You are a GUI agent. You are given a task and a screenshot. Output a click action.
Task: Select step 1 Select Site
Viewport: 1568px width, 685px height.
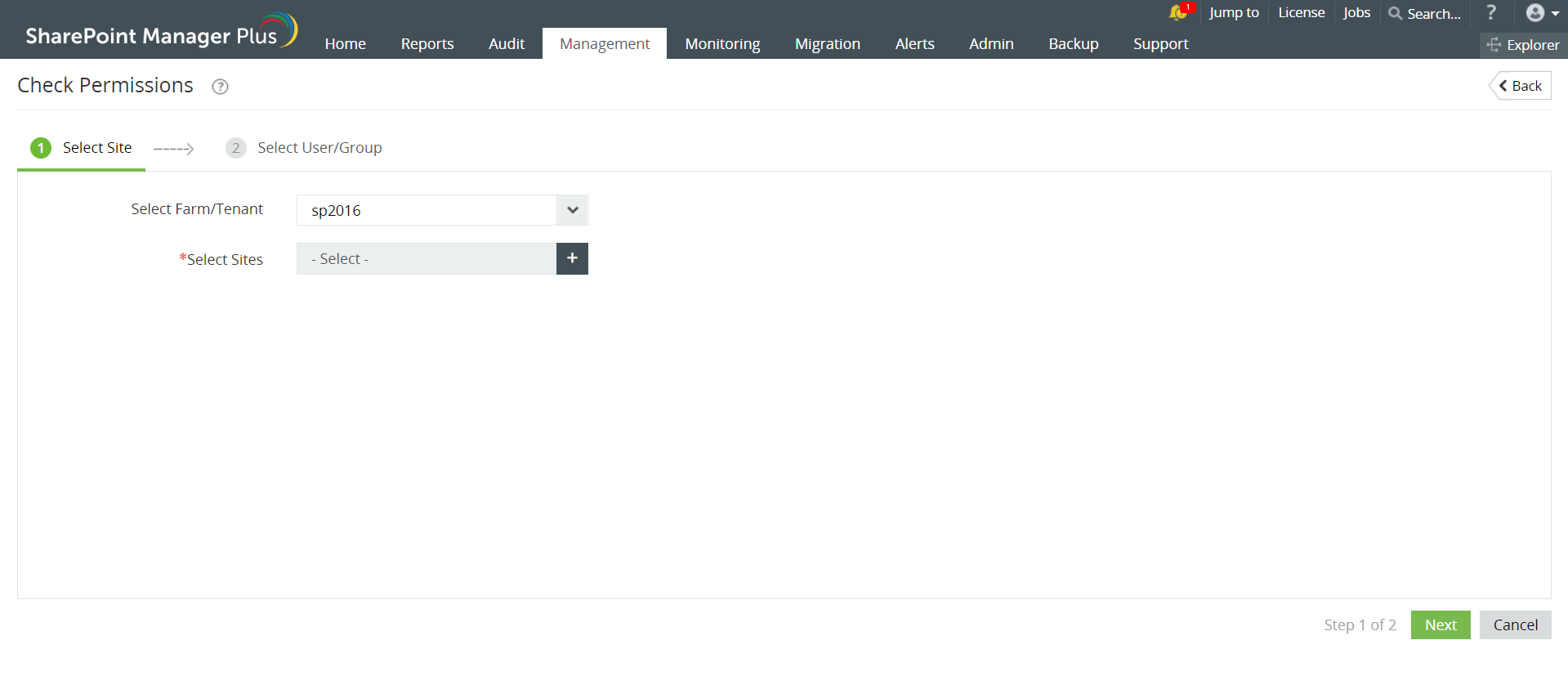81,148
